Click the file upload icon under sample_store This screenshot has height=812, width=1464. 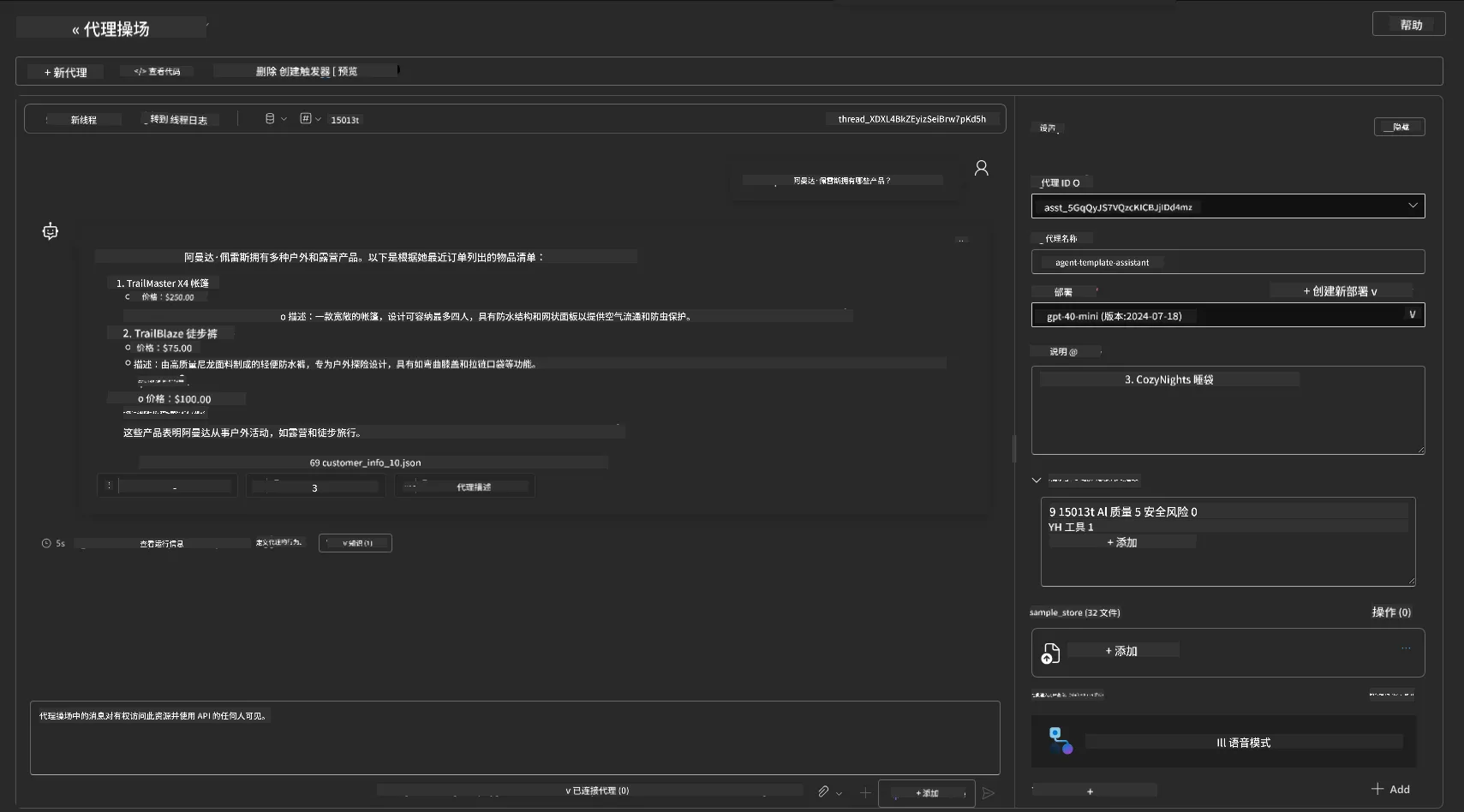pyautogui.click(x=1050, y=654)
